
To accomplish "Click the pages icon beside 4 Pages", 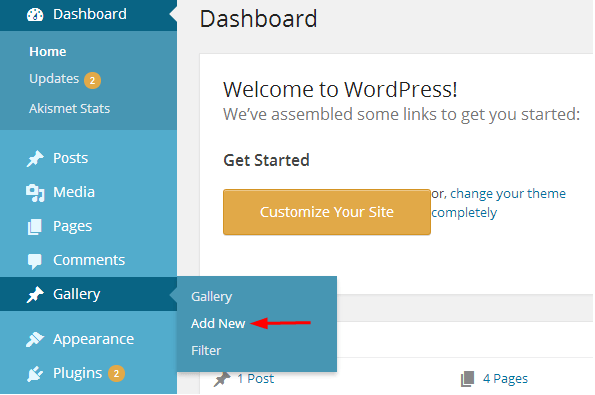I will click(x=468, y=379).
